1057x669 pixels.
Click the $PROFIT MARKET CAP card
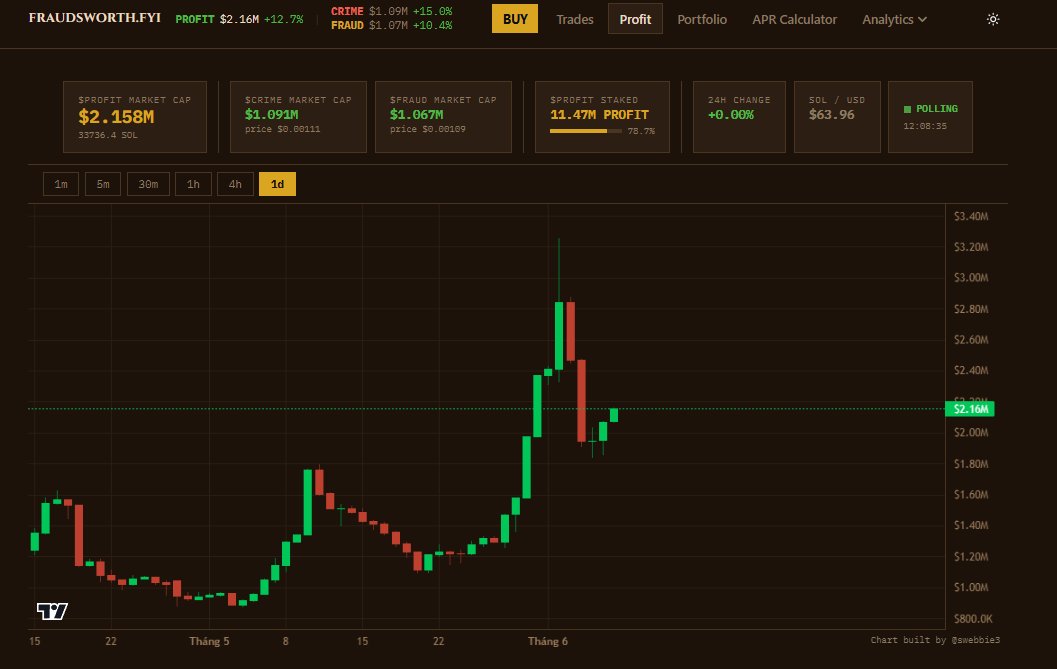coord(135,117)
